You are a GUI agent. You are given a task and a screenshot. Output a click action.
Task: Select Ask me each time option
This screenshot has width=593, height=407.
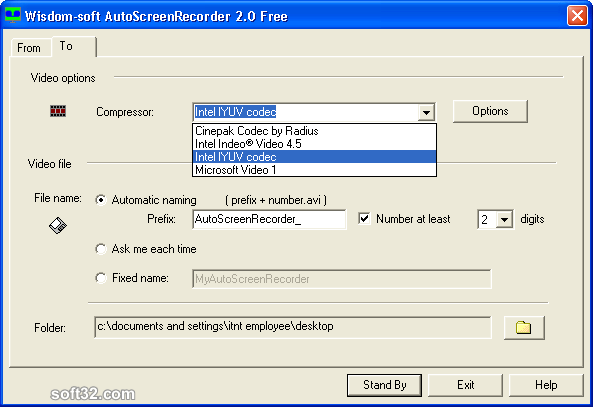pyautogui.click(x=101, y=249)
